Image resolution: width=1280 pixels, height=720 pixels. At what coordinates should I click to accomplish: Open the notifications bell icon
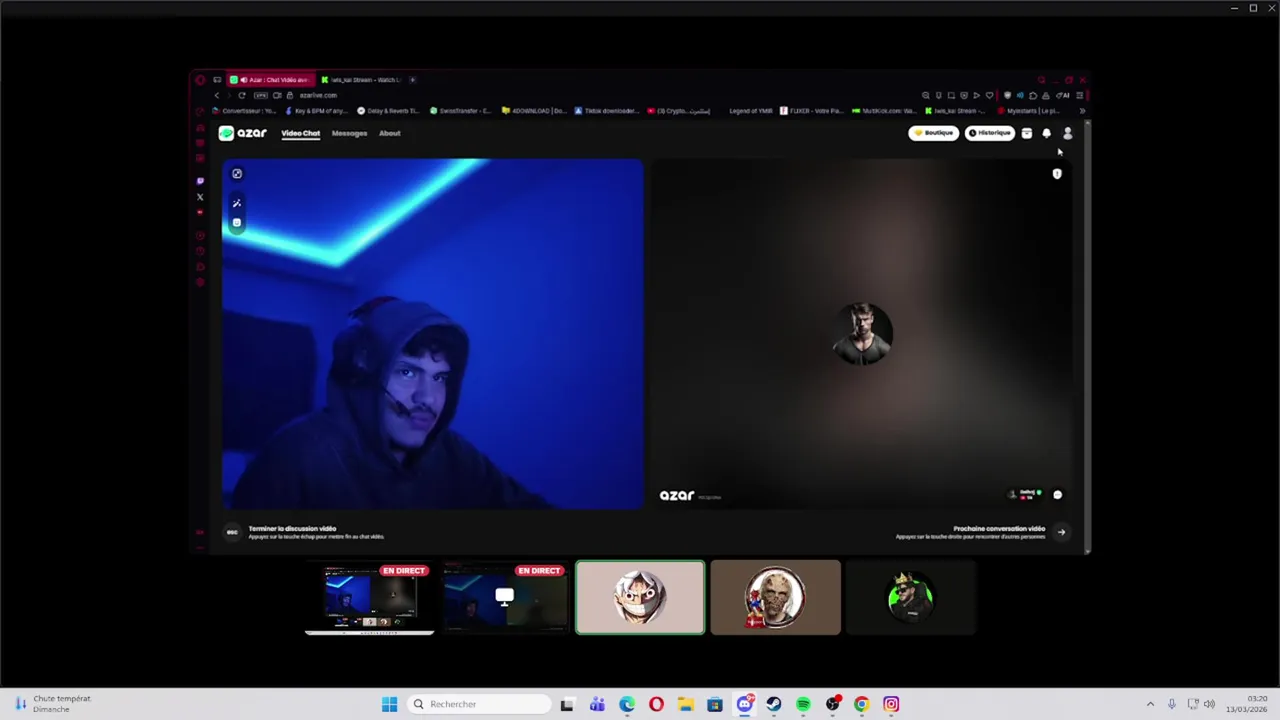click(1047, 133)
